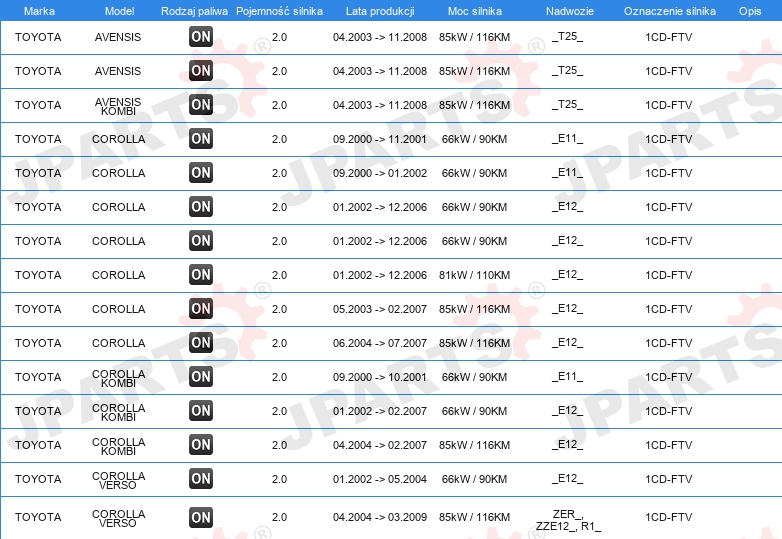Screen dimensions: 782x539
Task: Click the Nadwozie column header
Action: click(x=570, y=11)
